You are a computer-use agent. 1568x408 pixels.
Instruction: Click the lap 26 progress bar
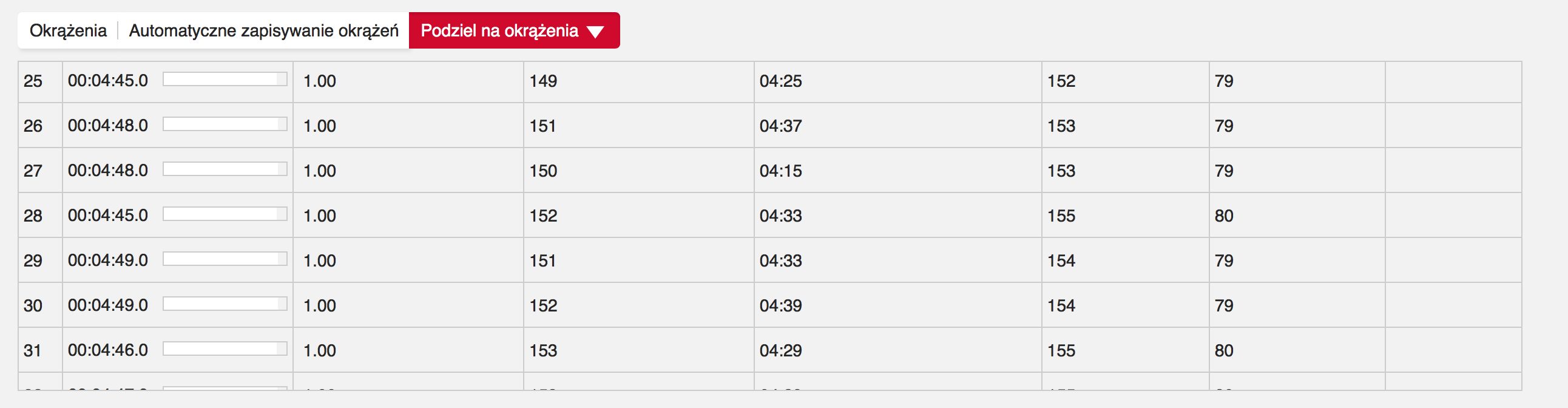pos(225,125)
